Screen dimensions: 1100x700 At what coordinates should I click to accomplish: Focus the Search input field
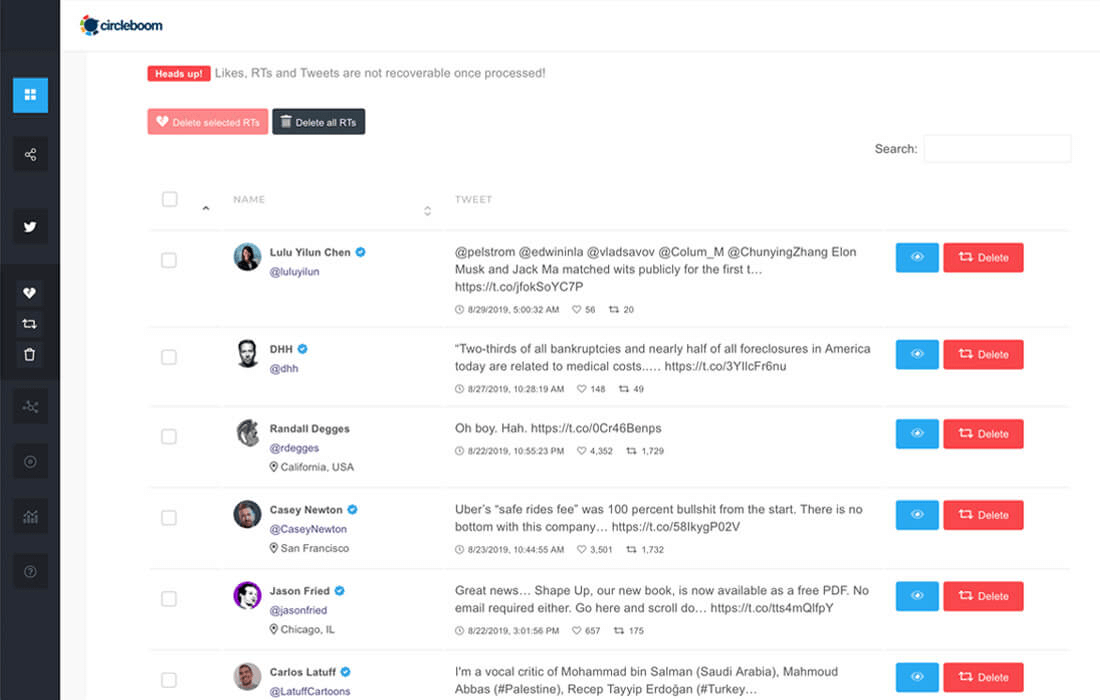tap(997, 149)
